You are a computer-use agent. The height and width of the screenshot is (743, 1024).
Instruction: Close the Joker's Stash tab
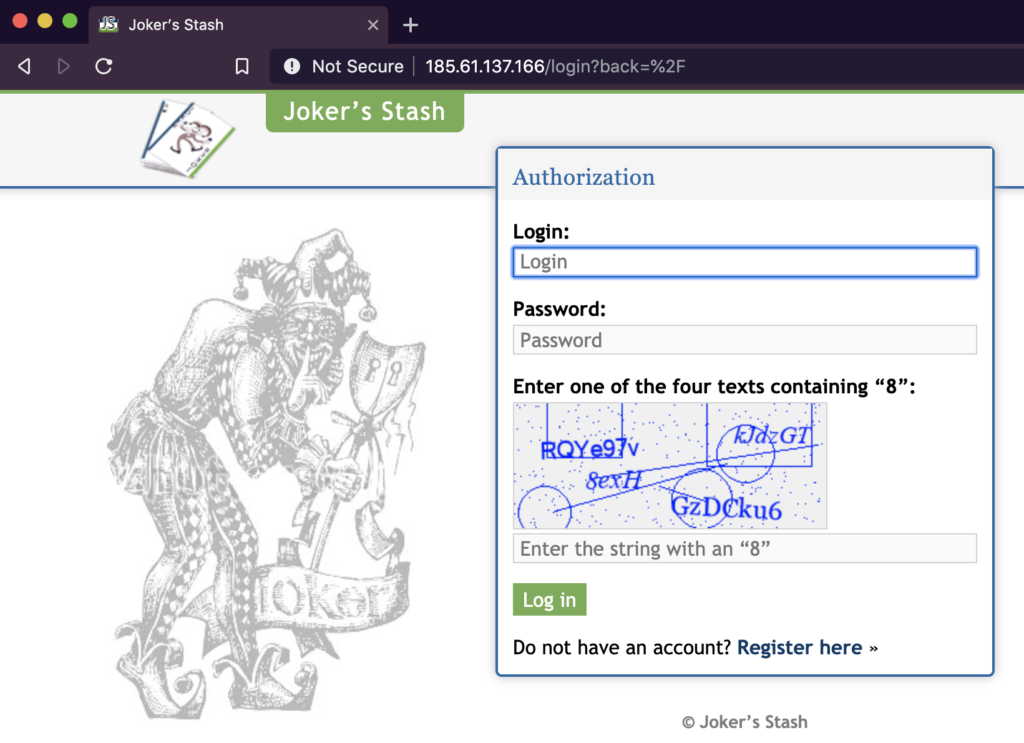pos(373,25)
